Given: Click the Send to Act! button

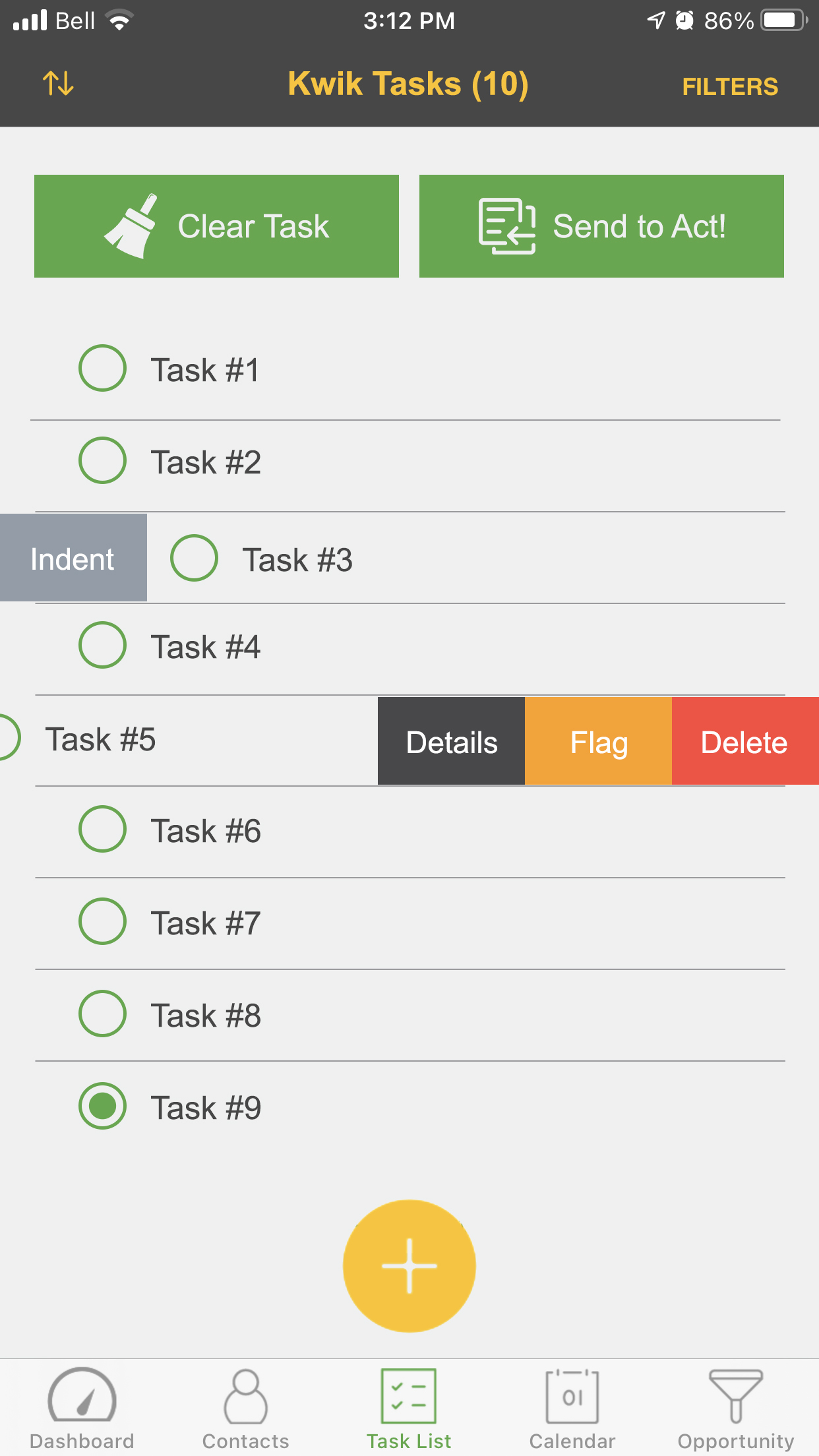Looking at the screenshot, I should point(601,226).
